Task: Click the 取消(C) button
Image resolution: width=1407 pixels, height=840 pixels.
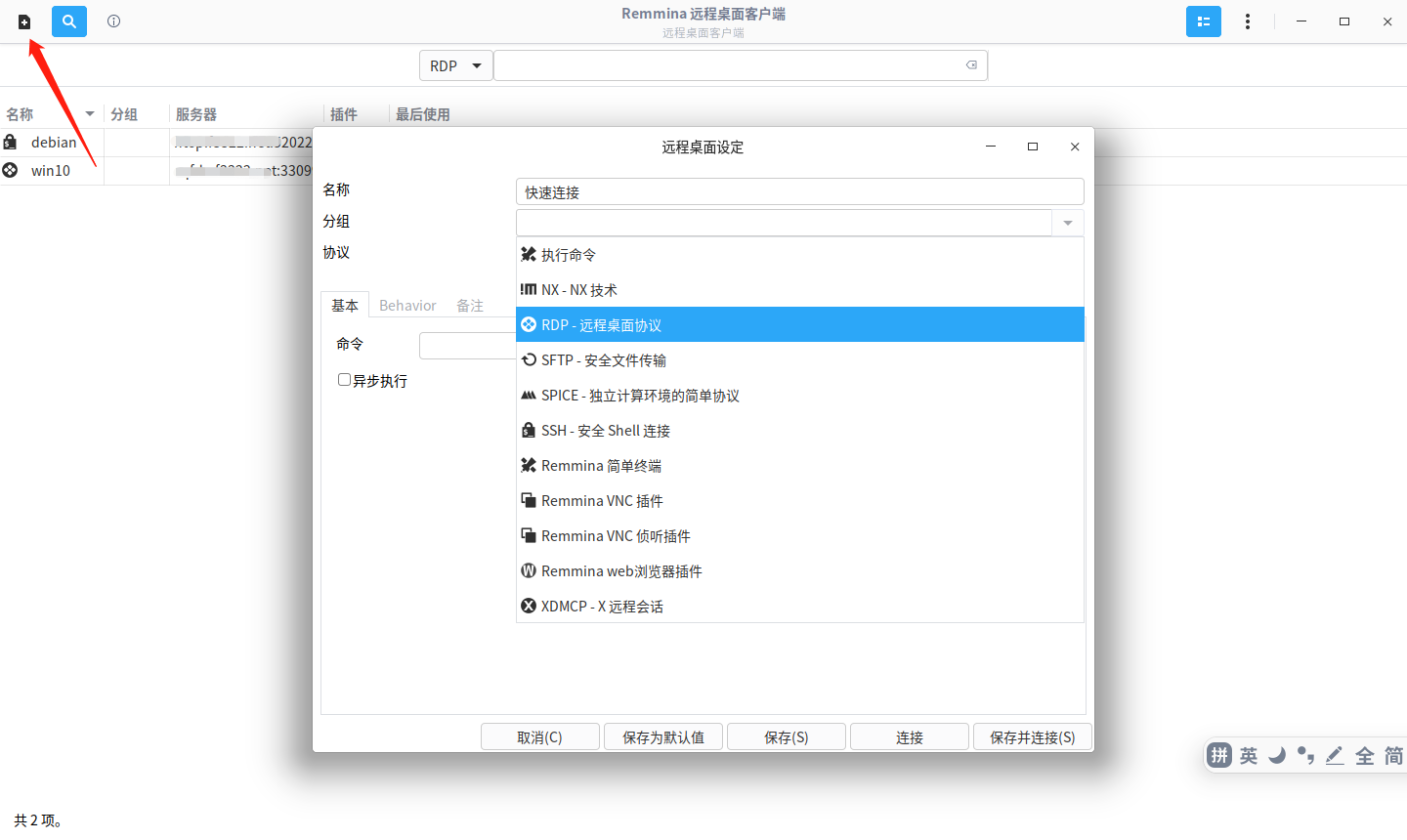Action: coord(539,737)
